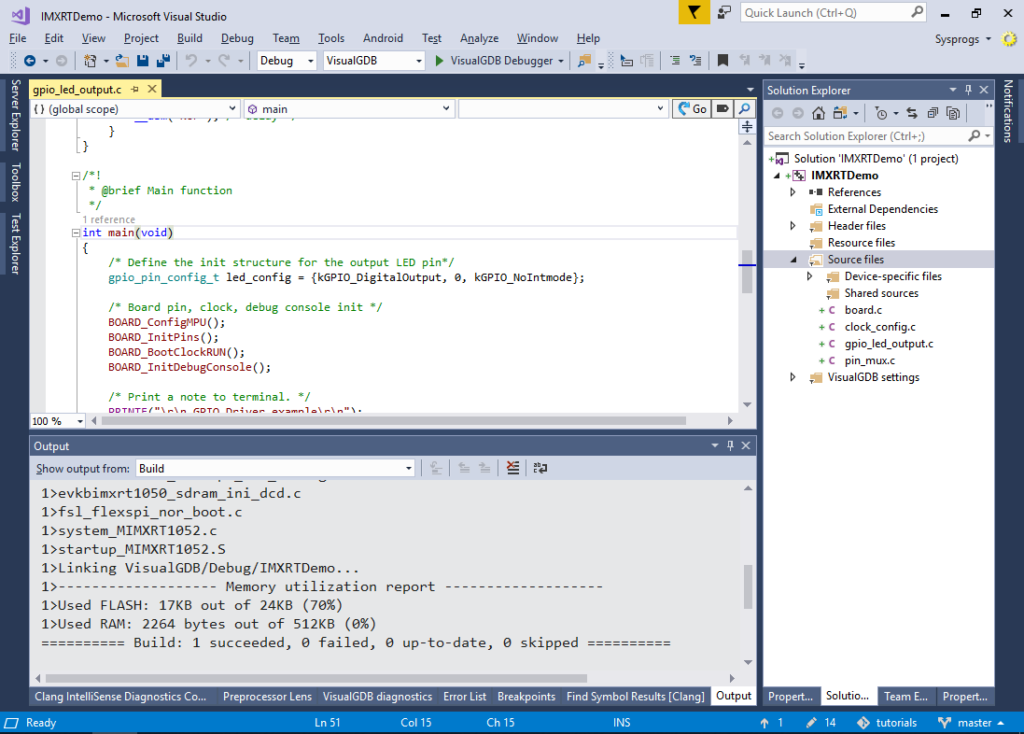
Task: Click the search icon in Solution Explorer
Action: pyautogui.click(x=974, y=136)
